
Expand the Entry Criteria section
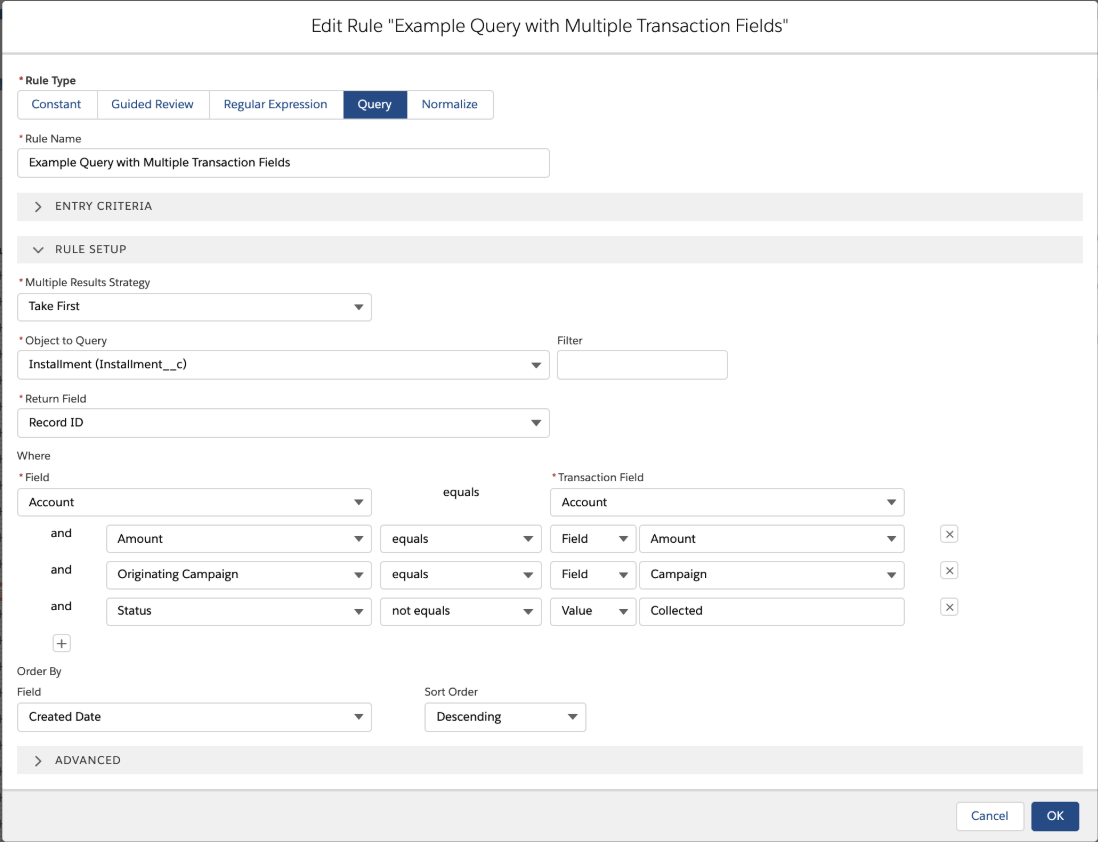(37, 206)
